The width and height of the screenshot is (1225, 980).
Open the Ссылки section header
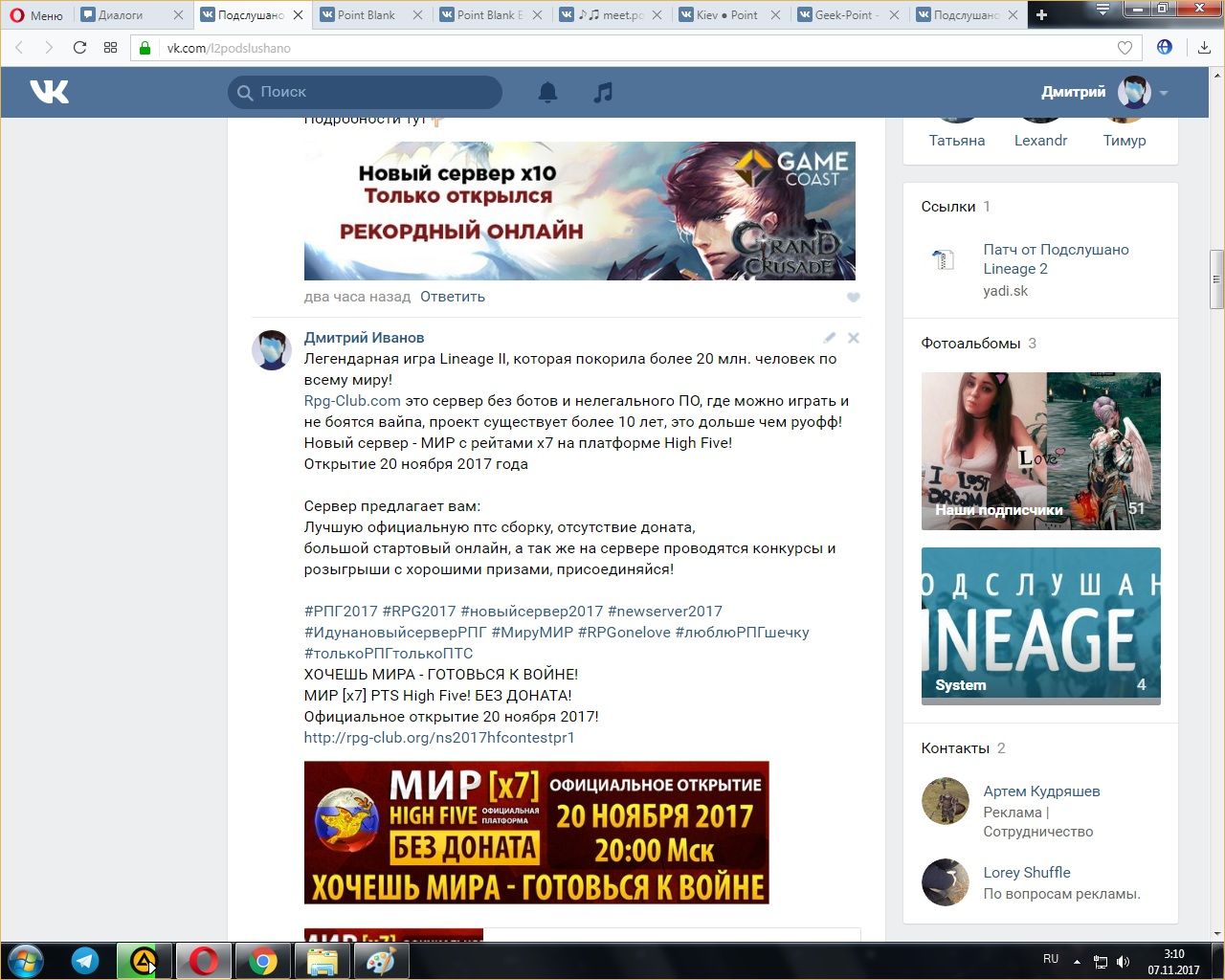tap(948, 207)
